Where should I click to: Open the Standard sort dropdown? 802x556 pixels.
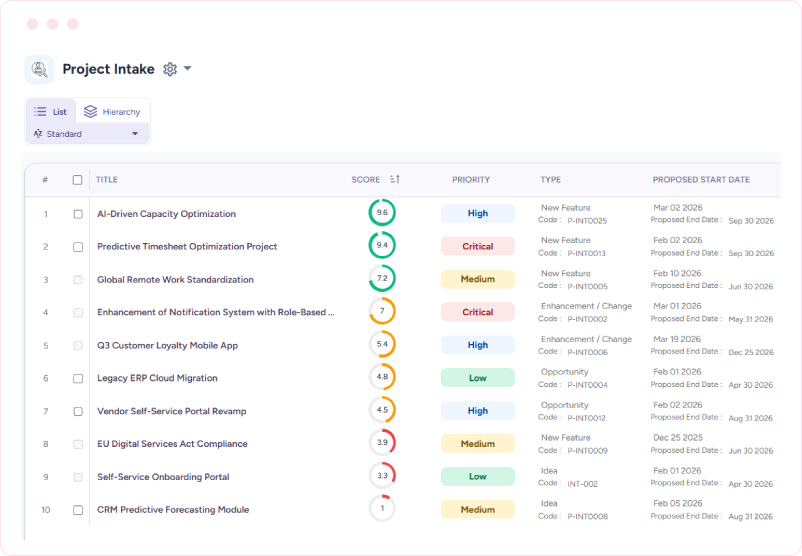pyautogui.click(x=86, y=134)
